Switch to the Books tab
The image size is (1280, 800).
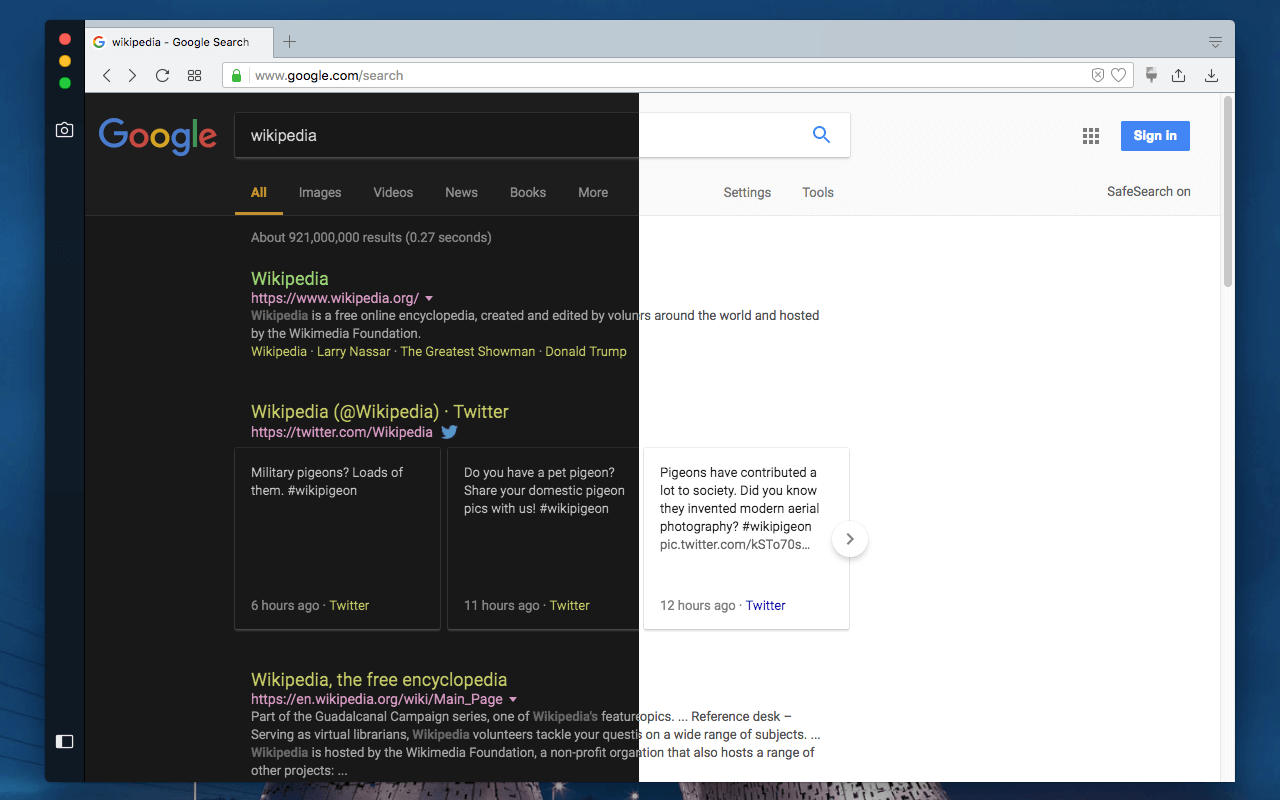click(528, 193)
